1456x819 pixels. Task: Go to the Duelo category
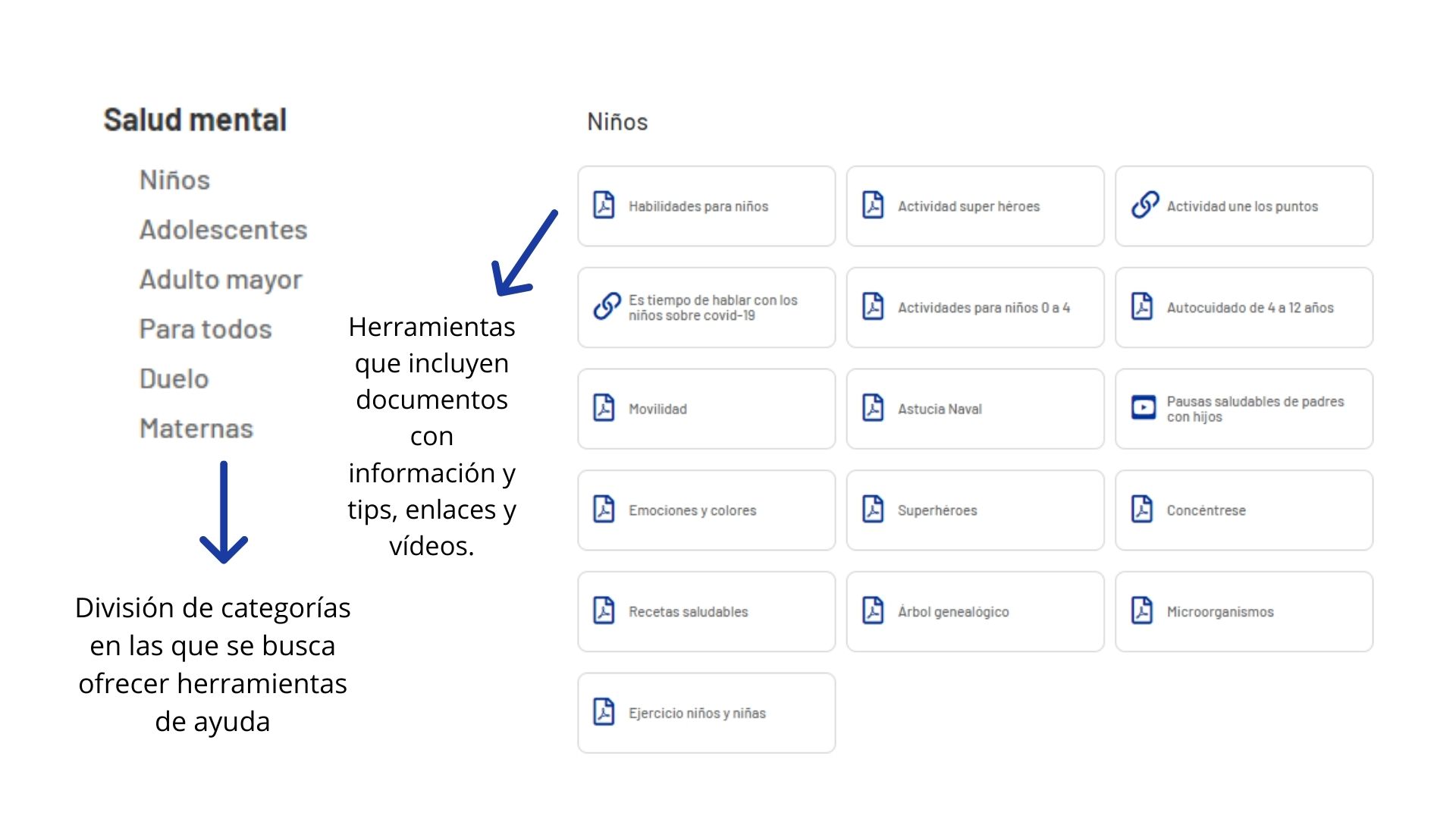tap(174, 378)
